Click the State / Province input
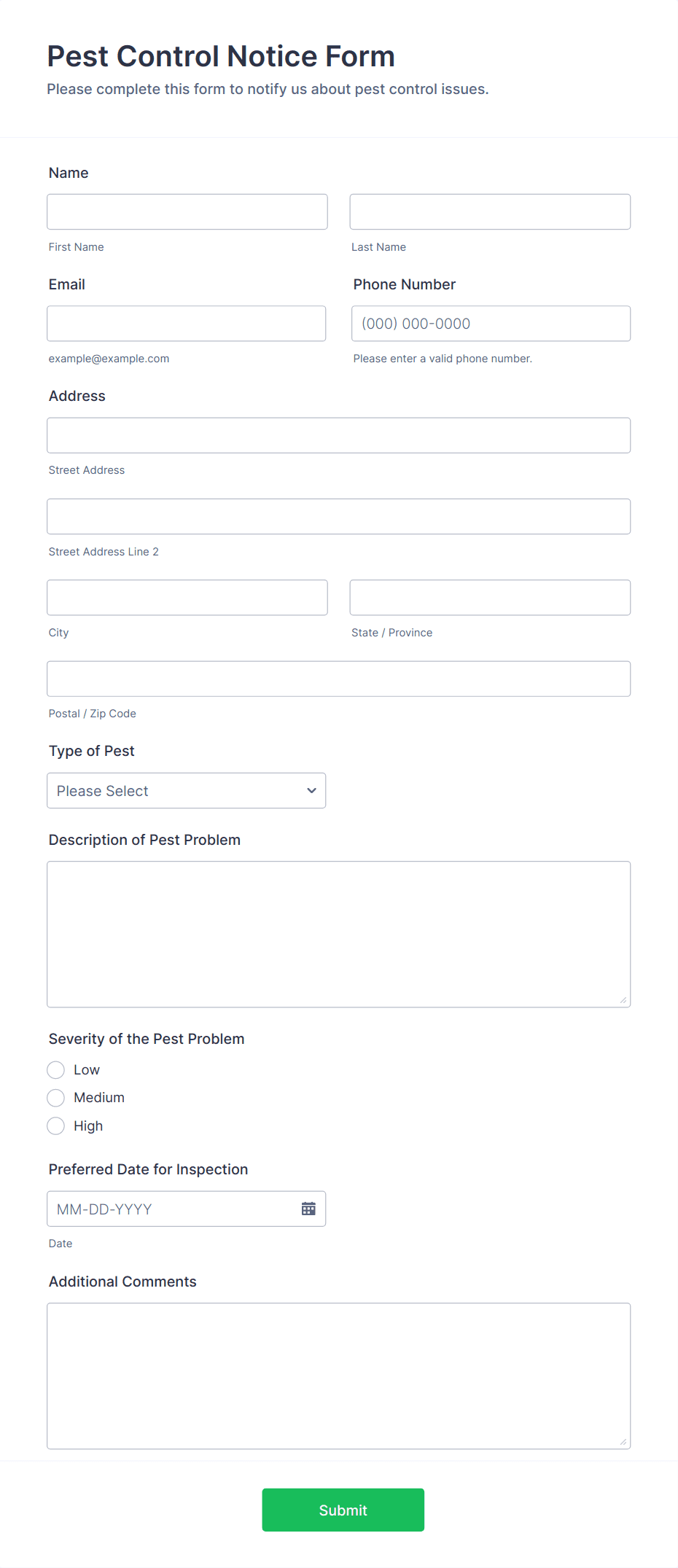678x1568 pixels. [489, 597]
